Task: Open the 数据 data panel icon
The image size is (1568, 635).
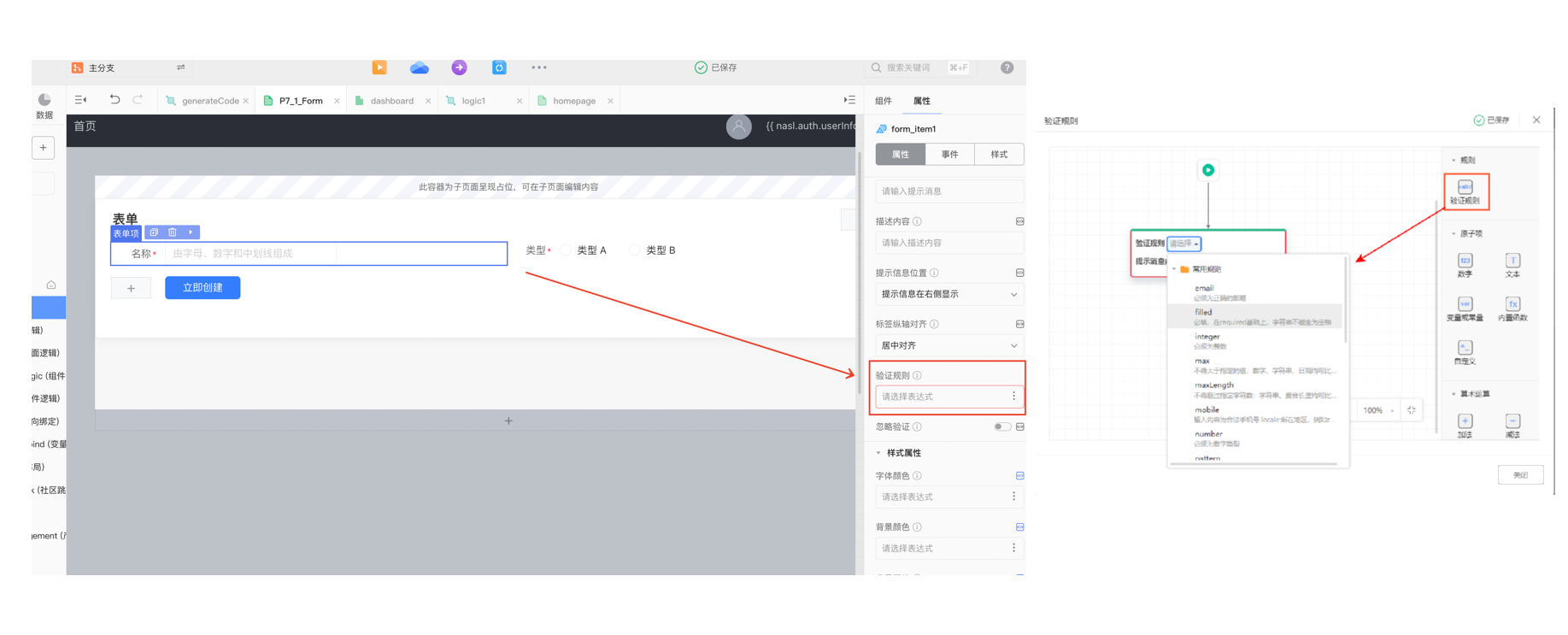Action: pos(44,106)
